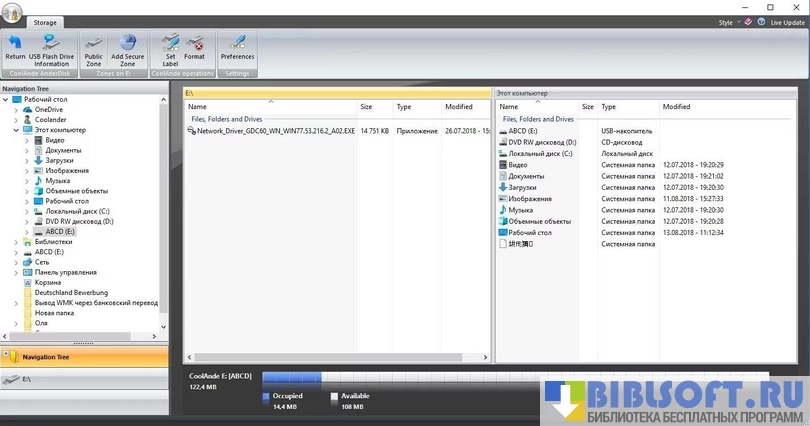This screenshot has height=426, width=810.
Task: Click Live Update link
Action: click(785, 22)
